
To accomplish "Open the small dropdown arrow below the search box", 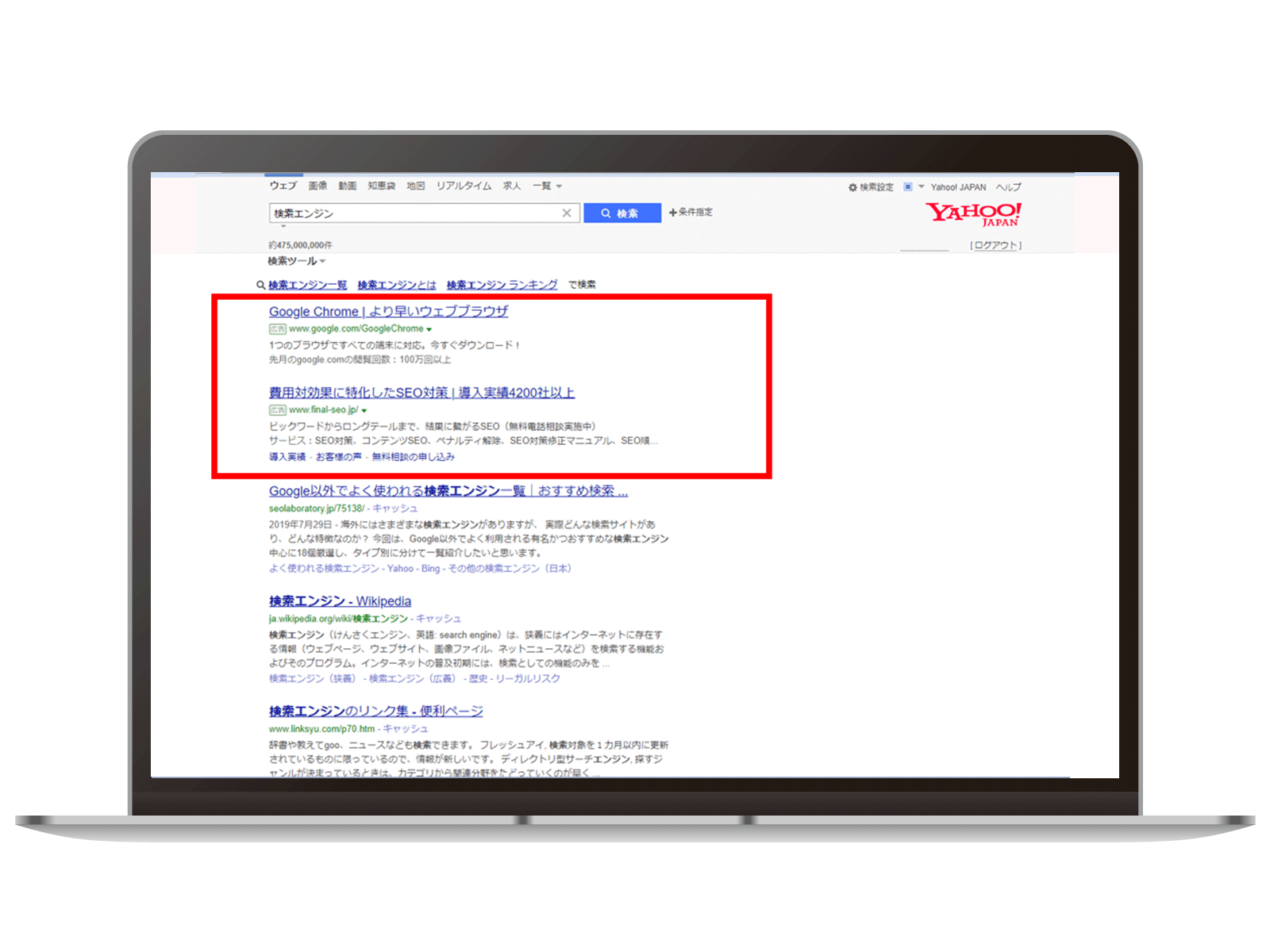I will tap(283, 227).
